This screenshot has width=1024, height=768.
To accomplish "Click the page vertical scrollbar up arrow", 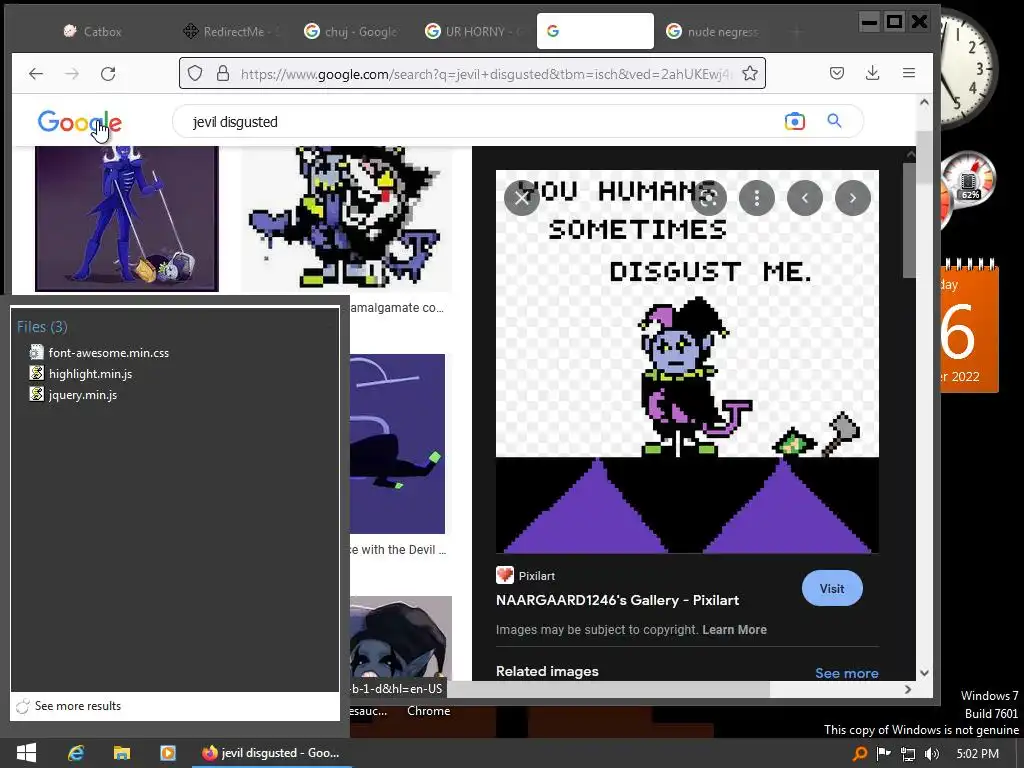I will pos(923,102).
